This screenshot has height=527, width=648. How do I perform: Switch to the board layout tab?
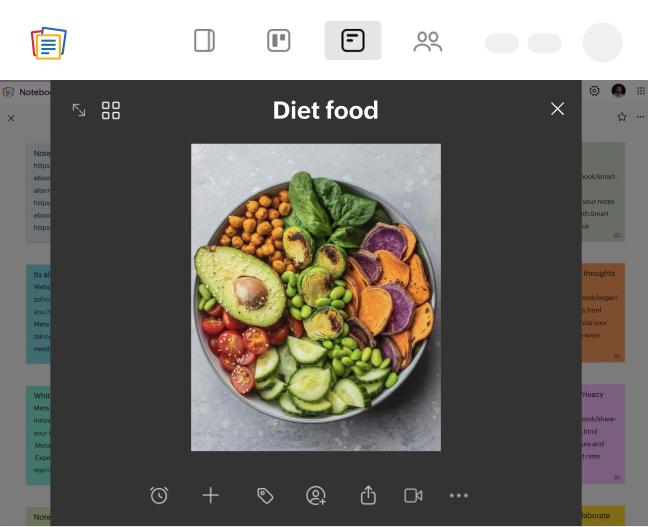pos(279,41)
